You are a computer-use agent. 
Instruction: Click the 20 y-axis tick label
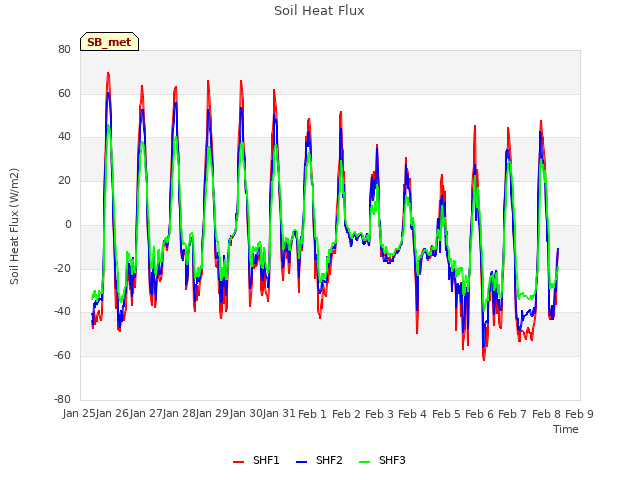pyautogui.click(x=64, y=181)
